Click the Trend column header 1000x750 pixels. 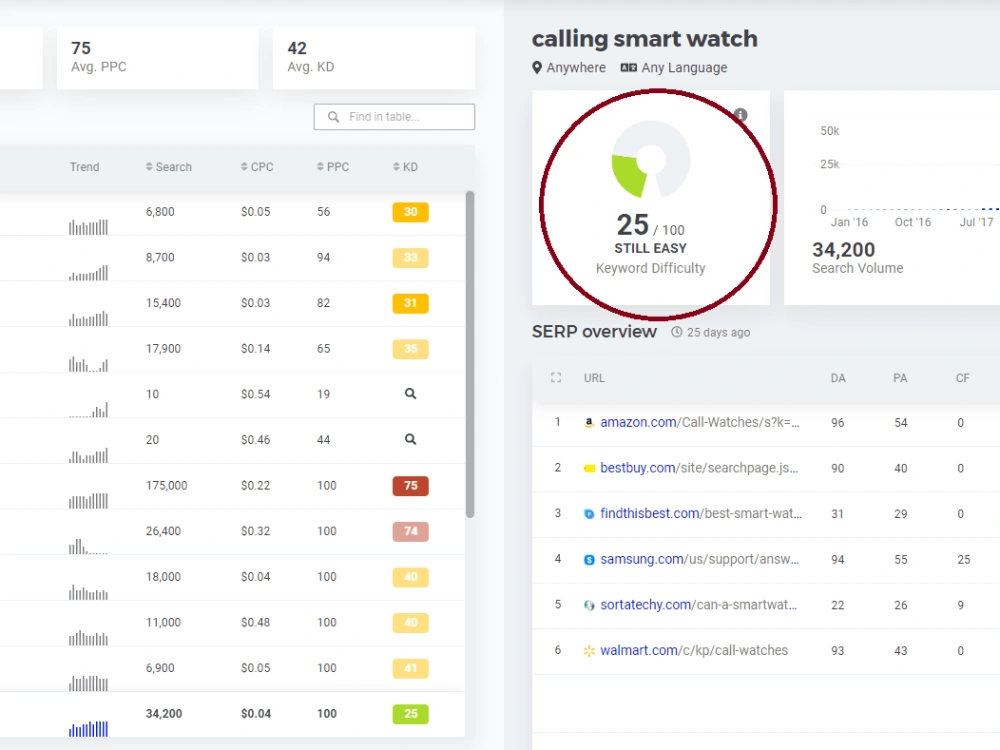[x=84, y=167]
